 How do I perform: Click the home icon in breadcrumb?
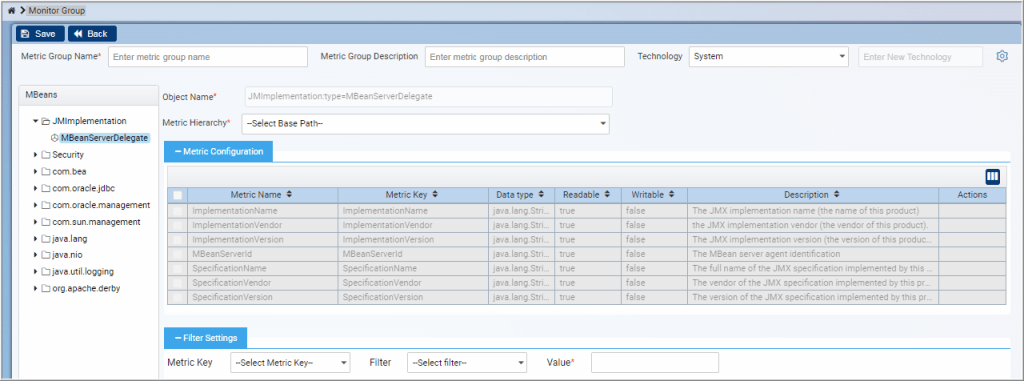(11, 10)
